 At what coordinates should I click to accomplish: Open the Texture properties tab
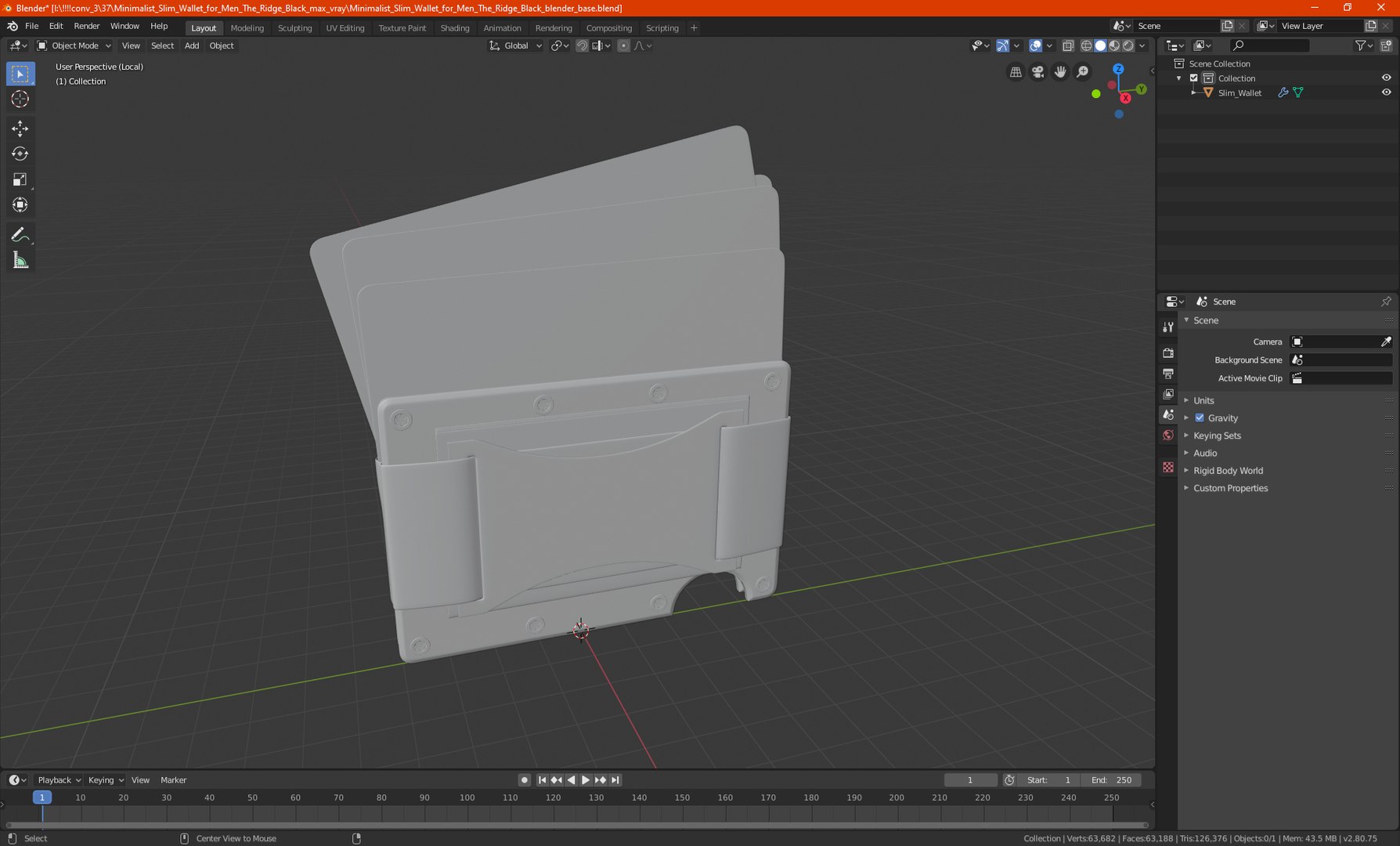point(1168,467)
